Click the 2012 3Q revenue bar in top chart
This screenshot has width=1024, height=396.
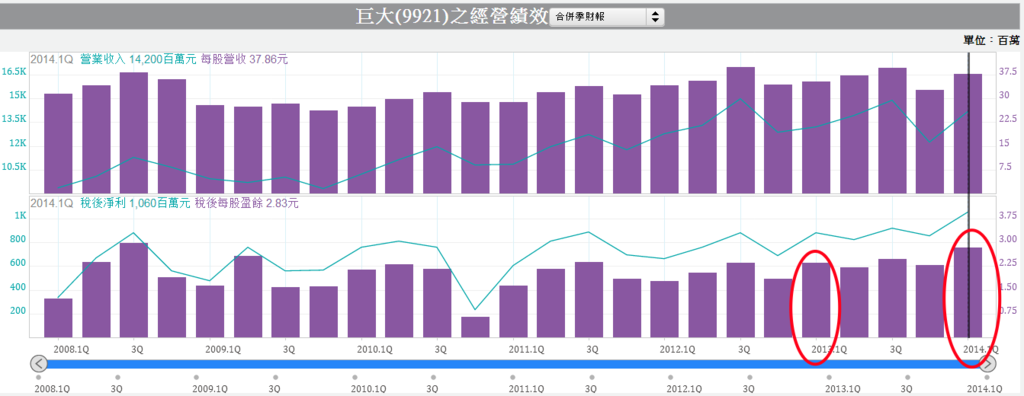pos(741,131)
